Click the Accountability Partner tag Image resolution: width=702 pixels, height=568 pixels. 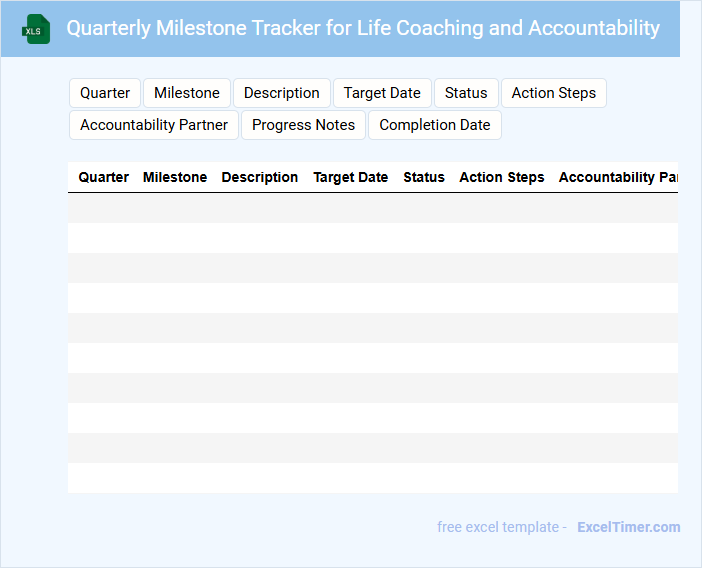click(x=154, y=125)
